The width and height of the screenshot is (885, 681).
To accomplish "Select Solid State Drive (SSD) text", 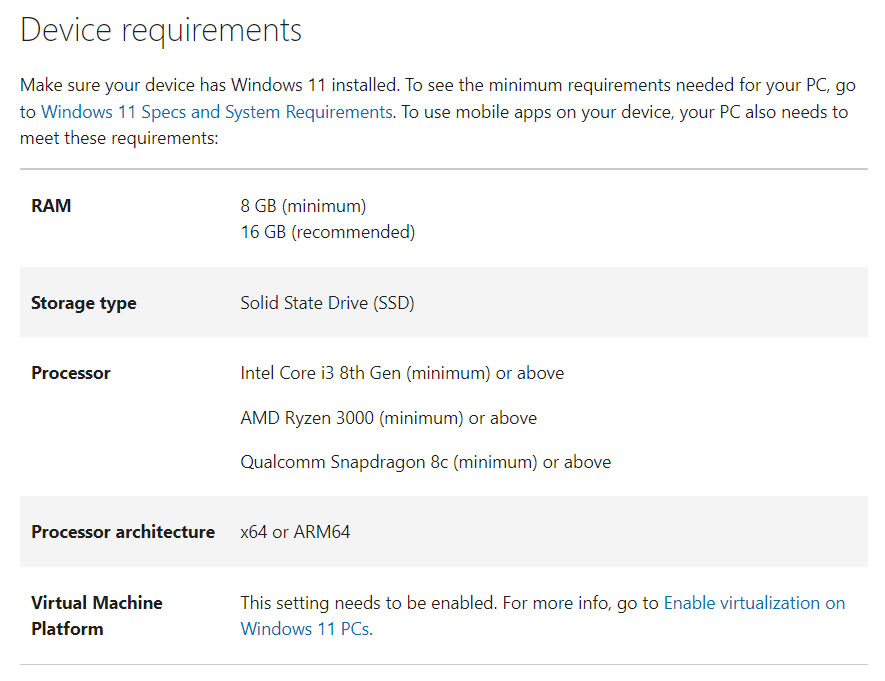I will coord(327,303).
